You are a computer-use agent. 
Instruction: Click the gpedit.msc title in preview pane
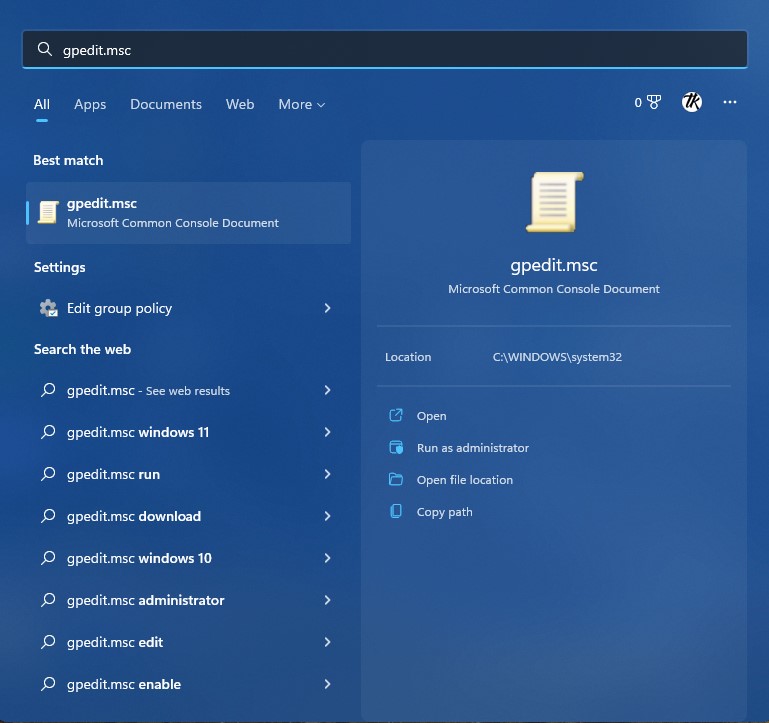(x=554, y=265)
